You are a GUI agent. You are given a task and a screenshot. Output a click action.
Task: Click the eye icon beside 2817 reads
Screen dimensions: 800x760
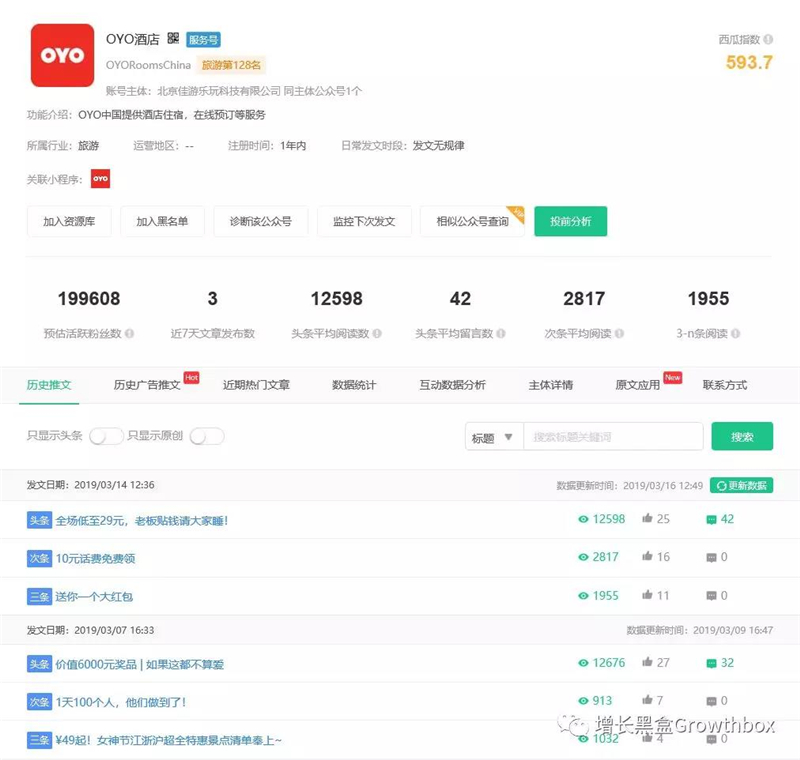pyautogui.click(x=583, y=557)
